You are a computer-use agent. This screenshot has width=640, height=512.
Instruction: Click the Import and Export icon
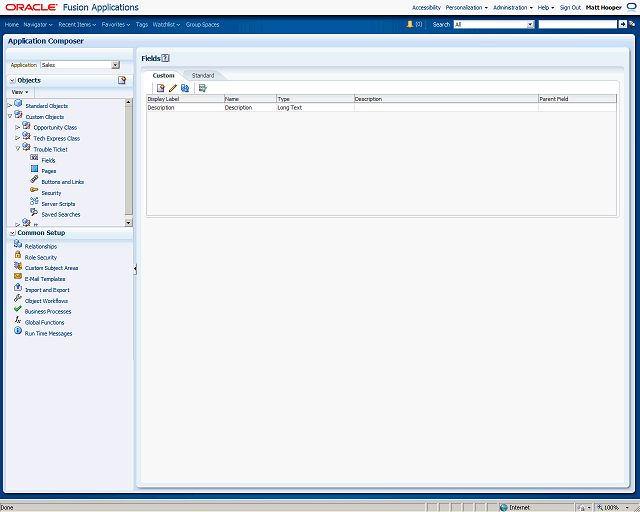tap(18, 287)
